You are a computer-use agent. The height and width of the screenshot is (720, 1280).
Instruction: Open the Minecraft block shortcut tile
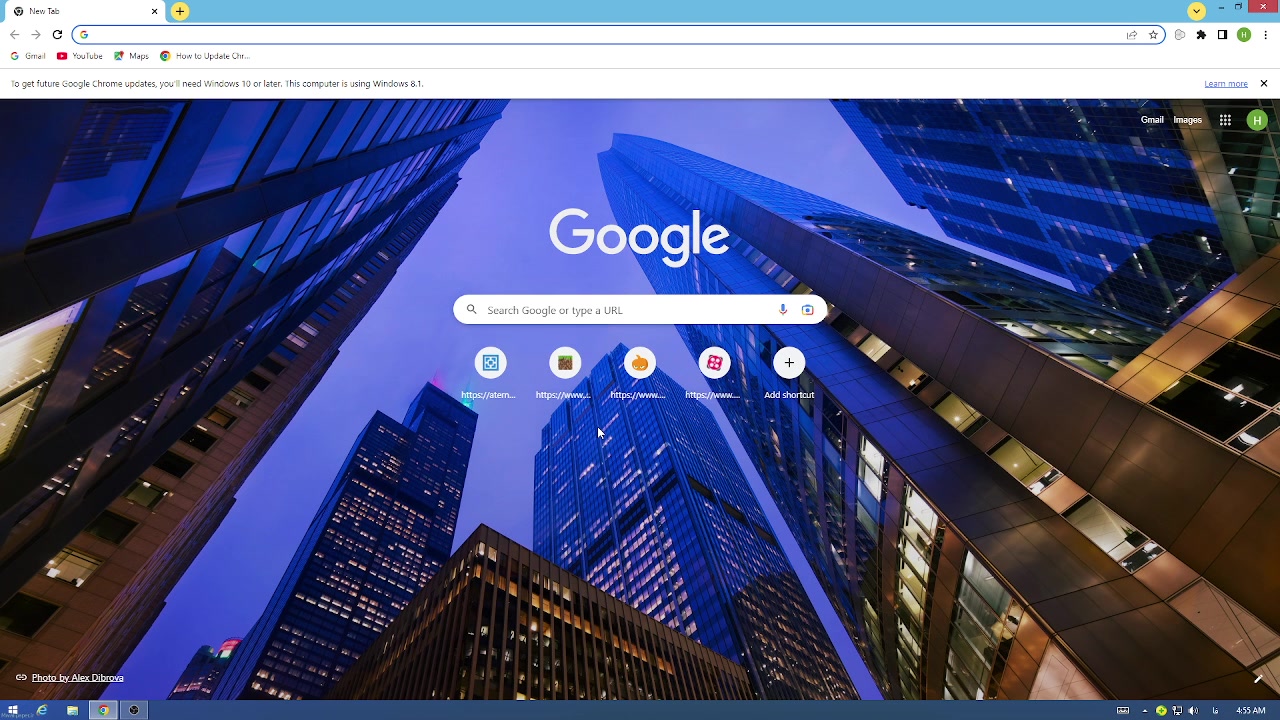click(565, 373)
